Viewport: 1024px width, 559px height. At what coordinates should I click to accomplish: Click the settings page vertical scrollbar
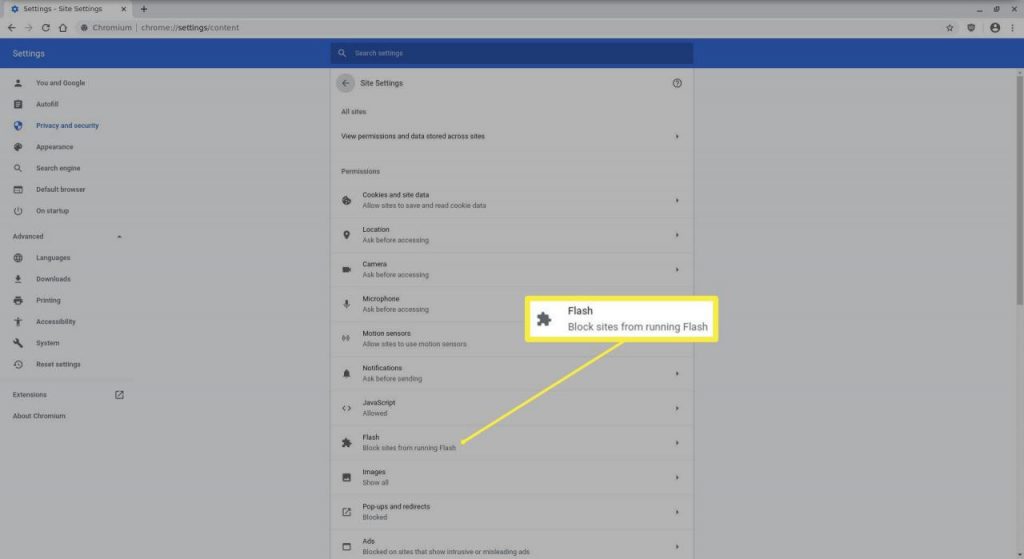tap(1019, 189)
